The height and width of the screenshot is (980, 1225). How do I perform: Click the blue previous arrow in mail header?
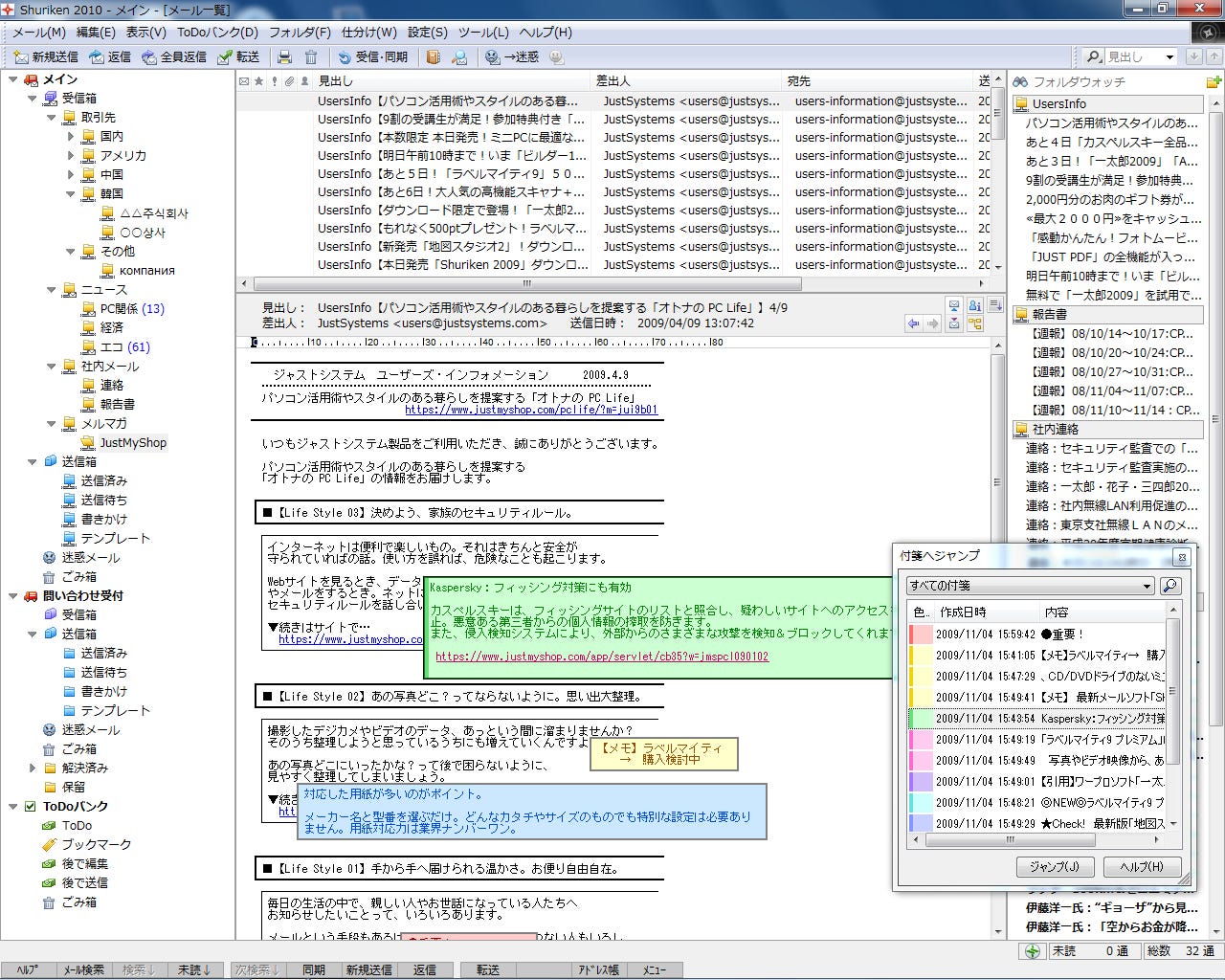(913, 324)
